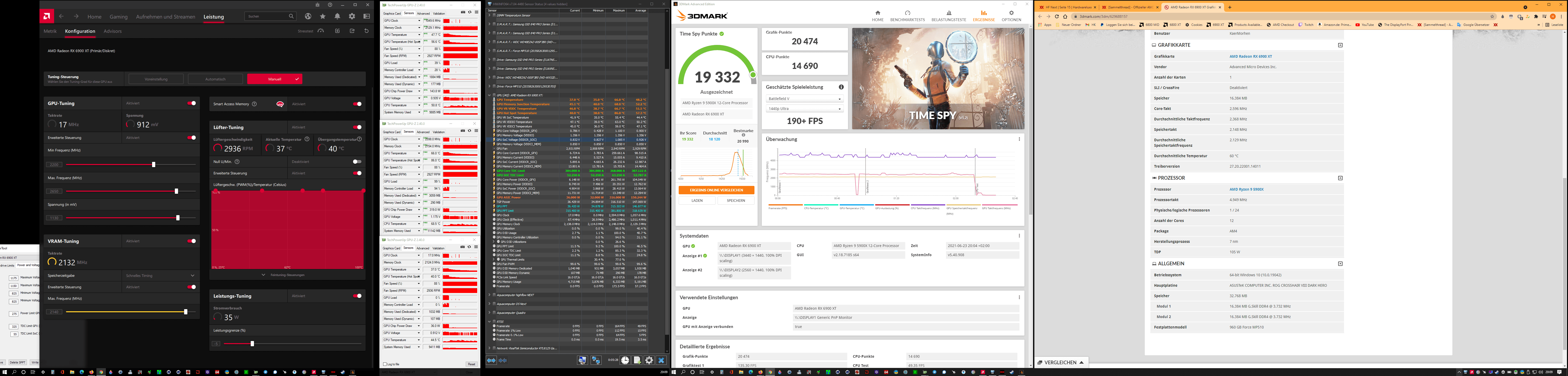Open the Battlefield V game dropdown
The width and height of the screenshot is (1568, 376).
click(x=804, y=98)
